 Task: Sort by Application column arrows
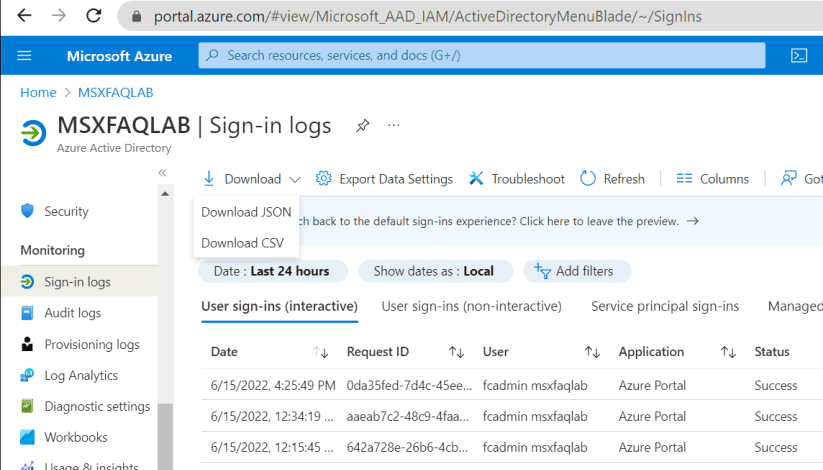(x=728, y=352)
